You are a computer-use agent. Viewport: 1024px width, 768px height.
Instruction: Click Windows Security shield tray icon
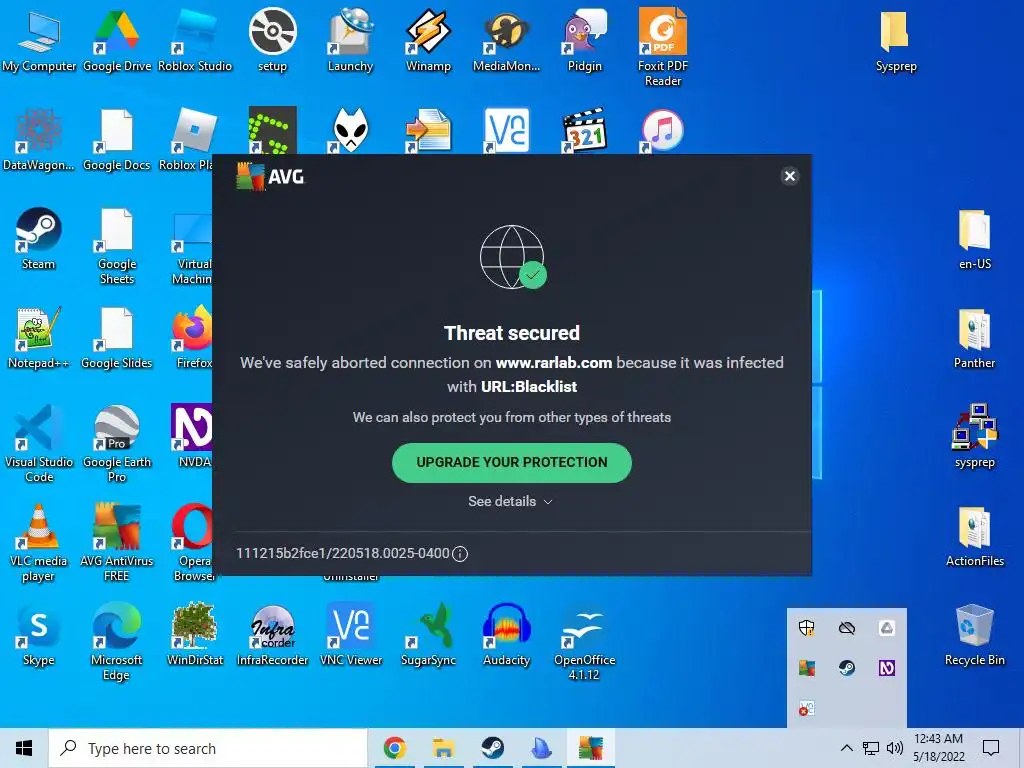tap(807, 628)
